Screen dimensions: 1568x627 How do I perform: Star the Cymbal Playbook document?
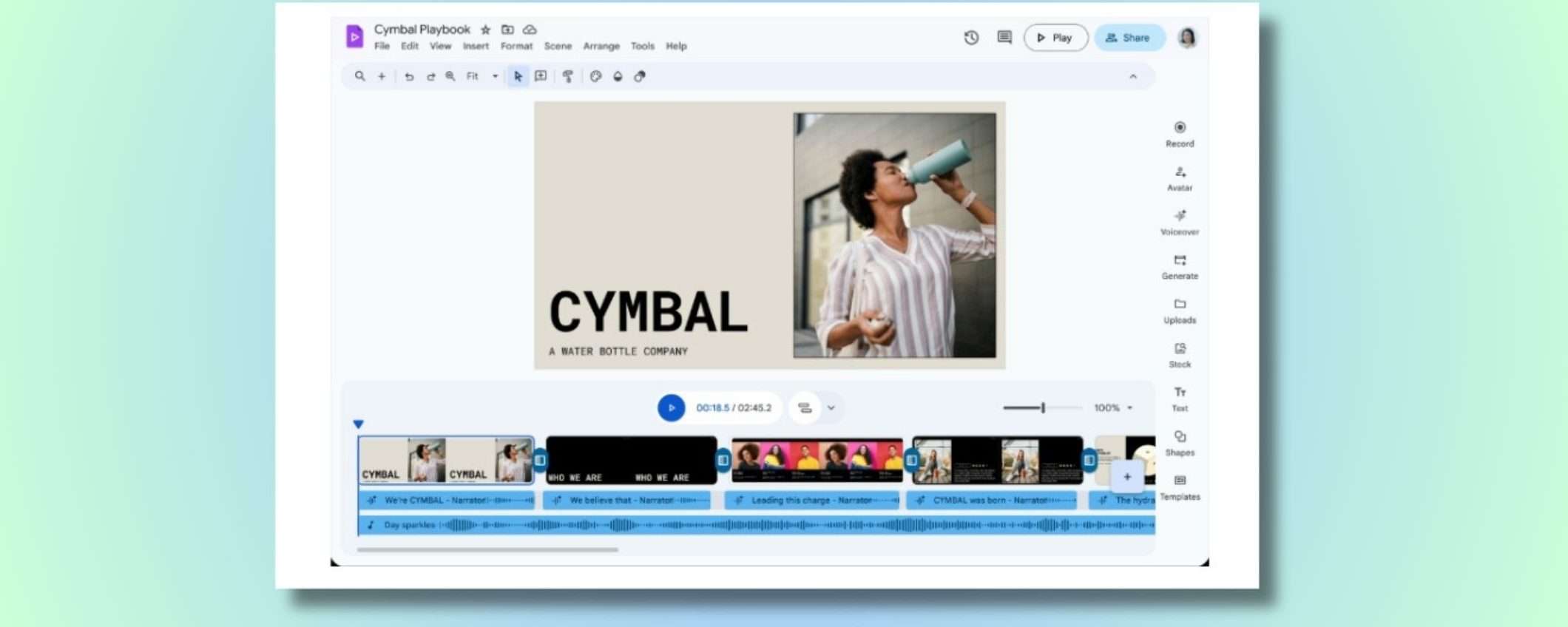pyautogui.click(x=485, y=30)
